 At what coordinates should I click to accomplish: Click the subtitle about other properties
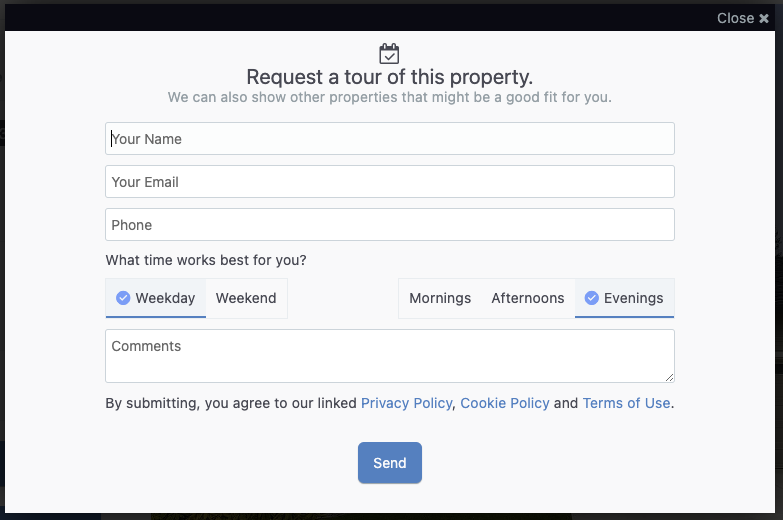coord(390,97)
